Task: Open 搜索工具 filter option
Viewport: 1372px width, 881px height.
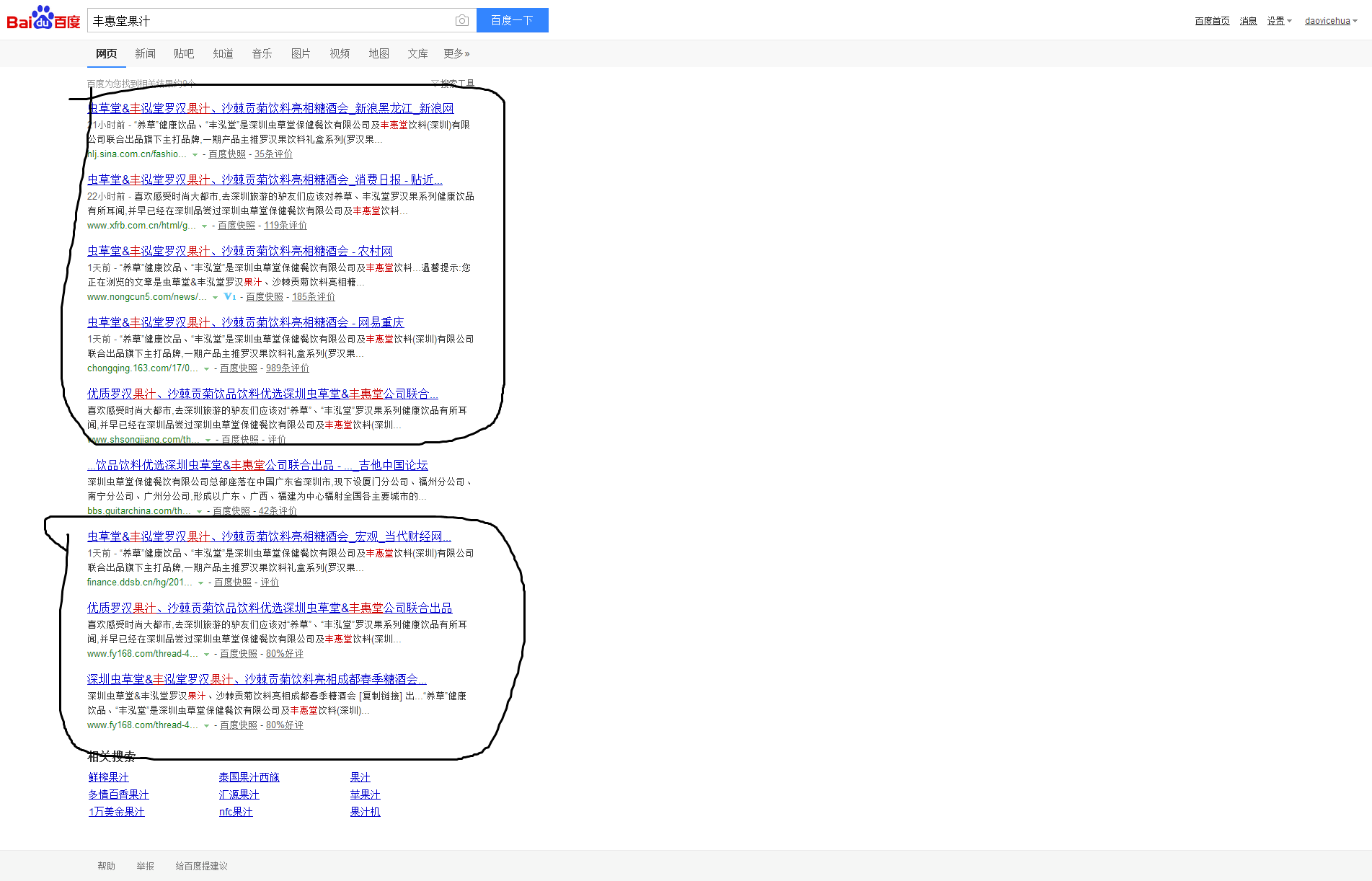Action: 453,84
